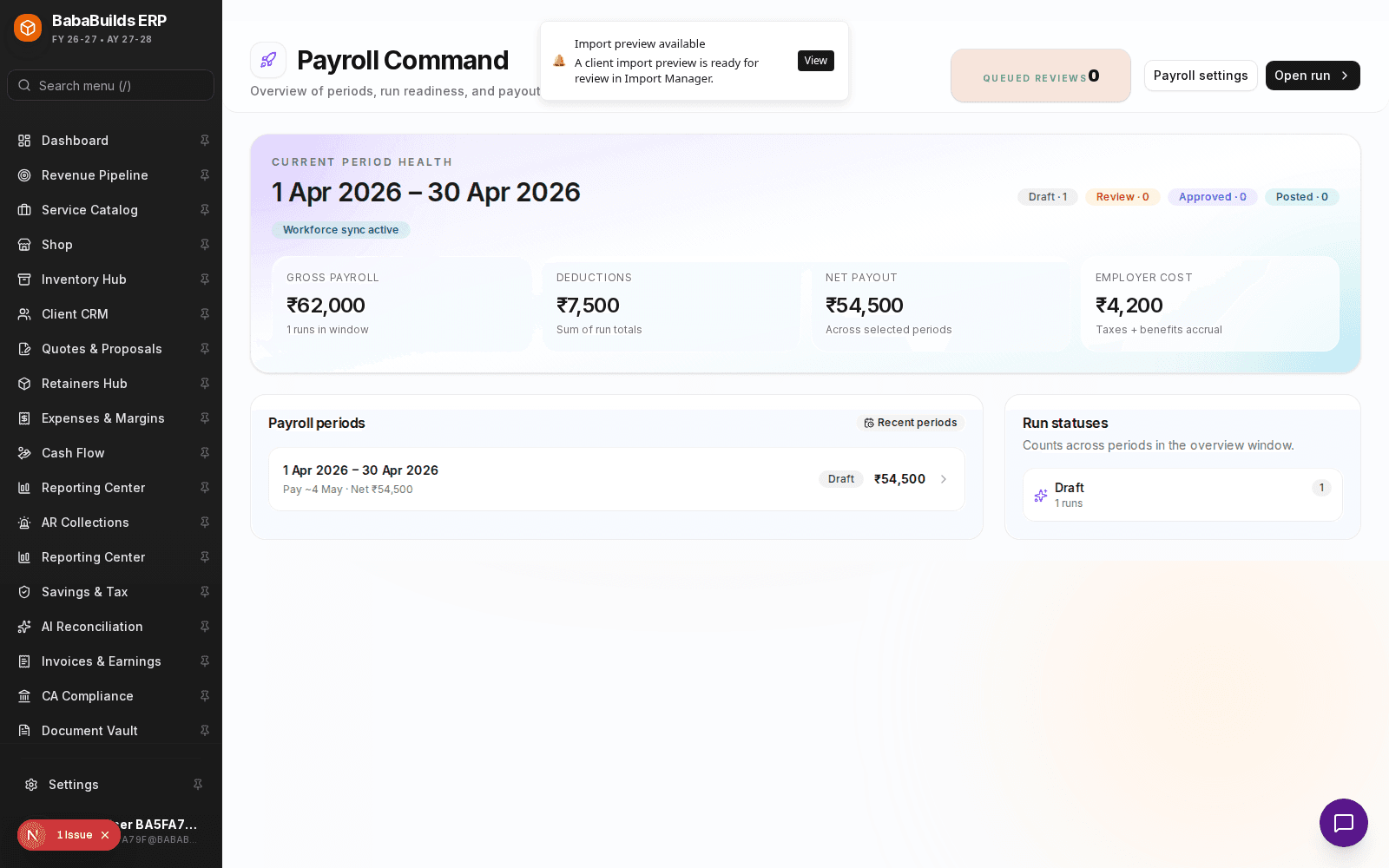This screenshot has height=868, width=1389.
Task: Click the Quotes & Proposals document icon
Action: (x=24, y=349)
